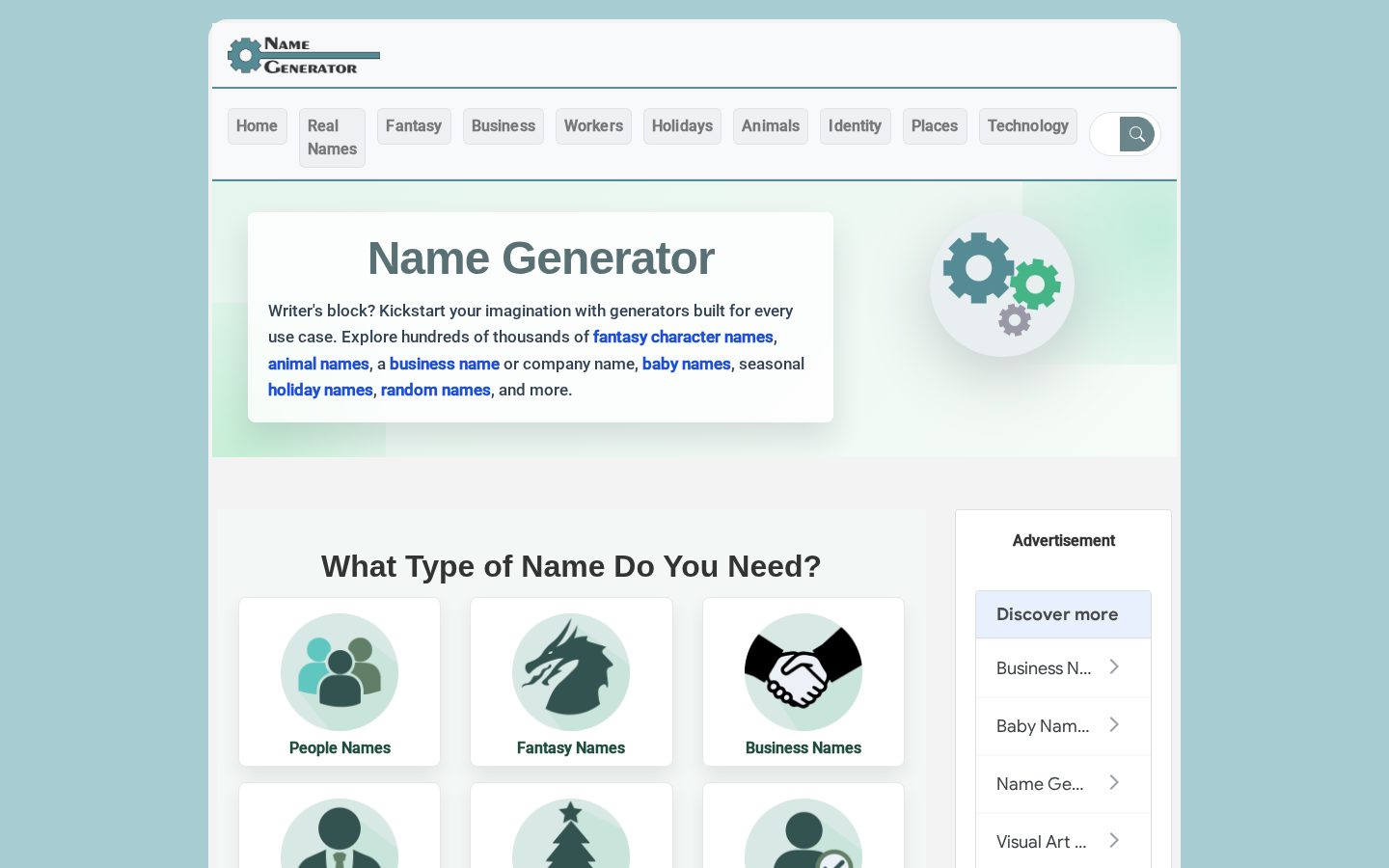The image size is (1389, 868).
Task: Open the Technology menu
Action: click(1028, 126)
